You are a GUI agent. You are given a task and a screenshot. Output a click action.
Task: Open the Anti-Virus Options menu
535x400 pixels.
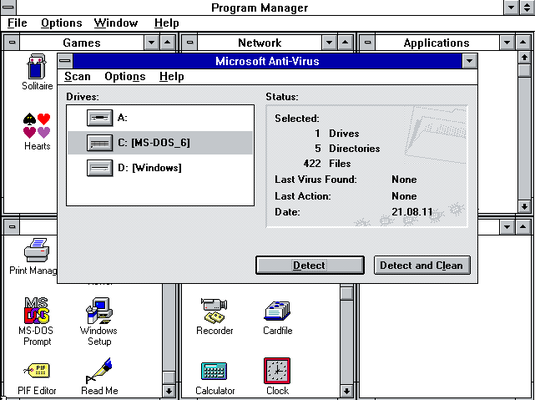click(125, 76)
